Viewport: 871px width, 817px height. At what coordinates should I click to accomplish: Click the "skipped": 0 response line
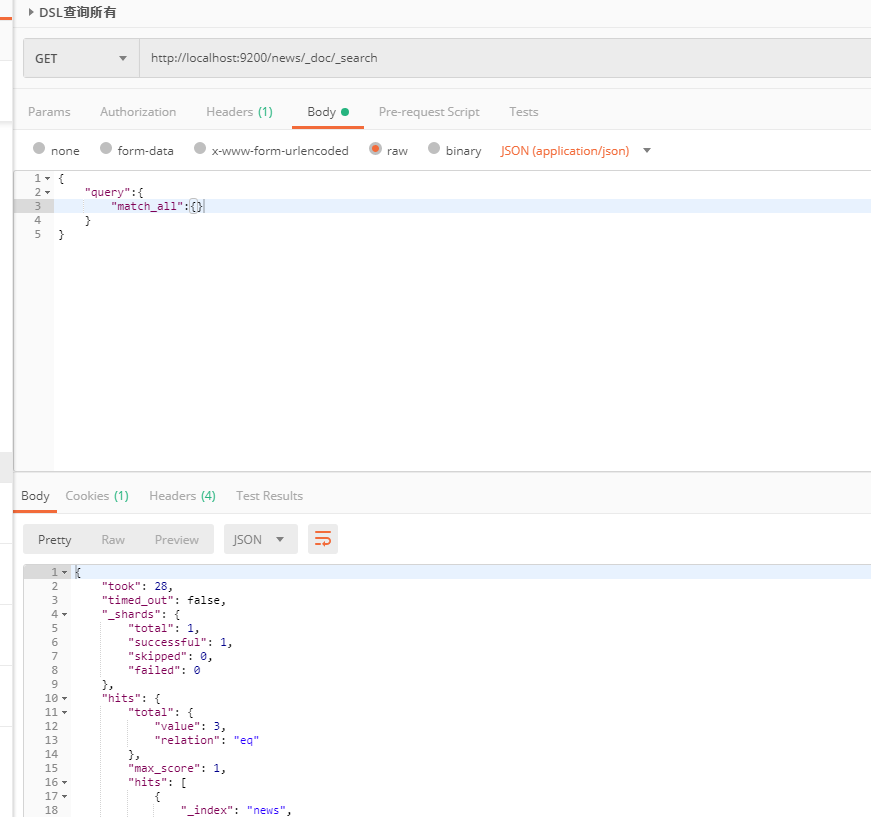(170, 656)
